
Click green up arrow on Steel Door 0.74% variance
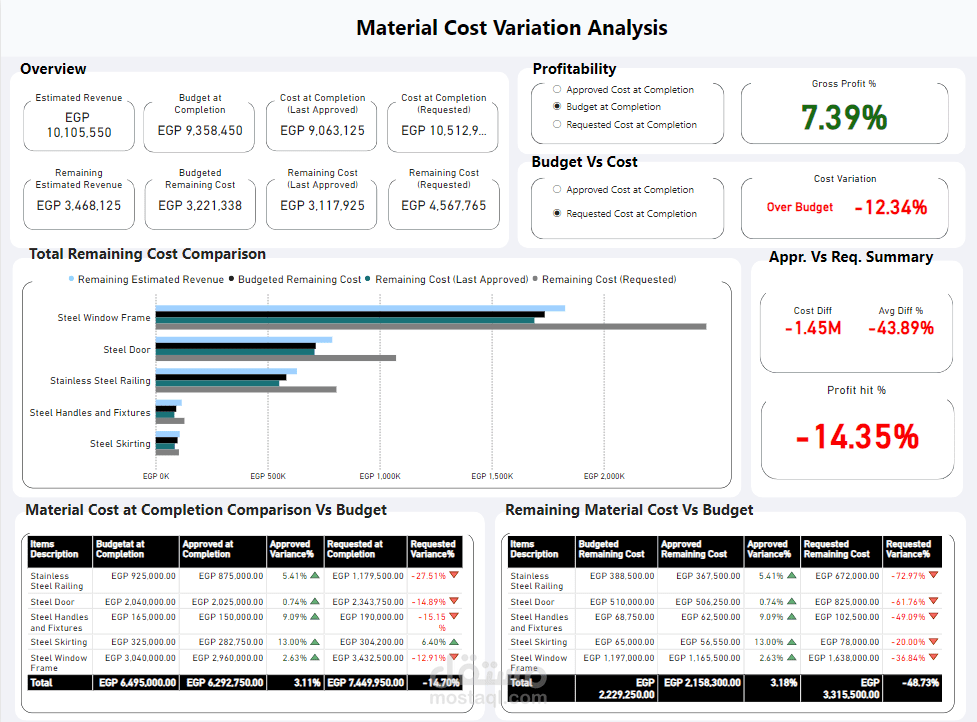point(315,601)
